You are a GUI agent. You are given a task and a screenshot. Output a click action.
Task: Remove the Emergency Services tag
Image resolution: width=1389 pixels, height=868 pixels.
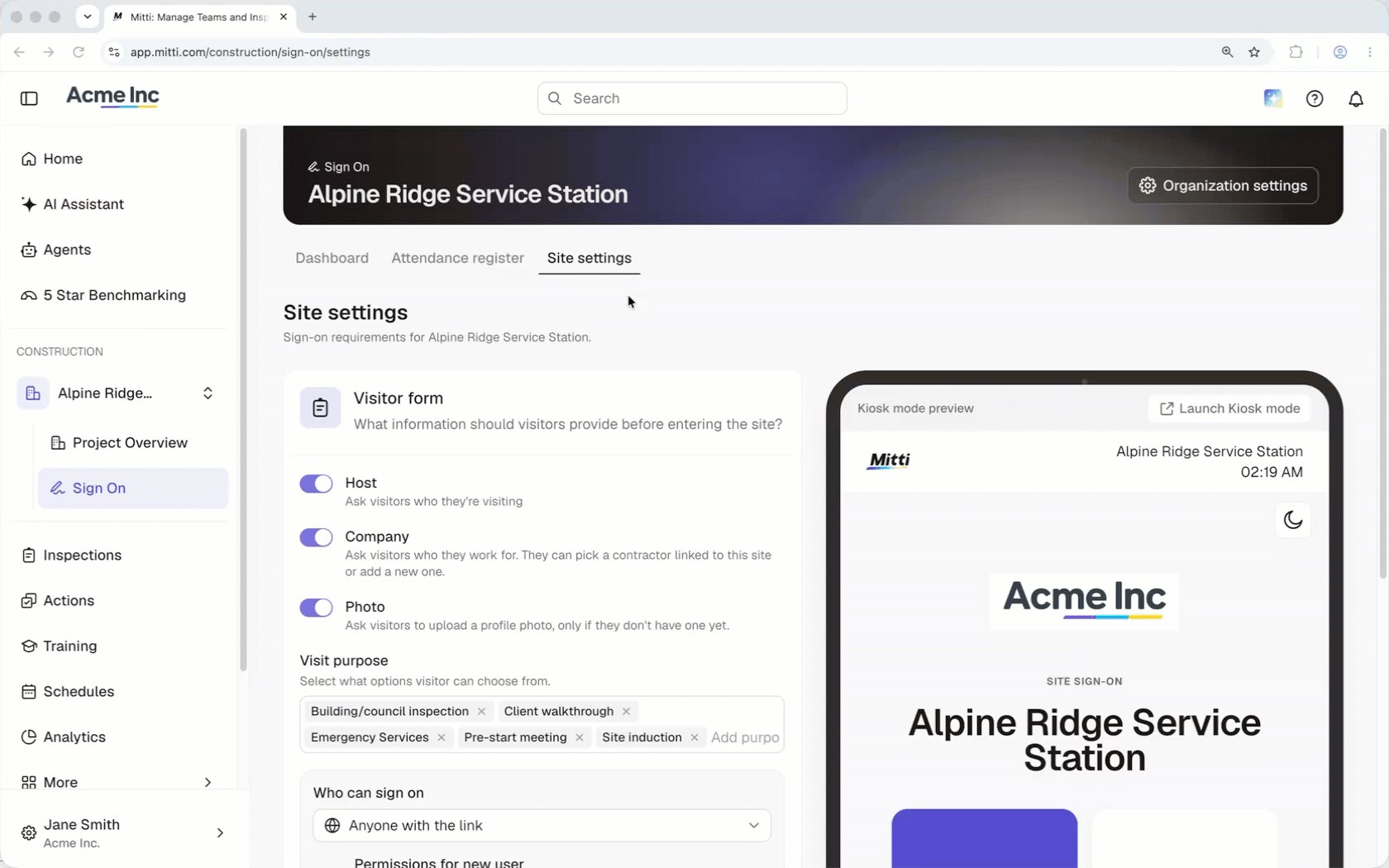pos(442,737)
